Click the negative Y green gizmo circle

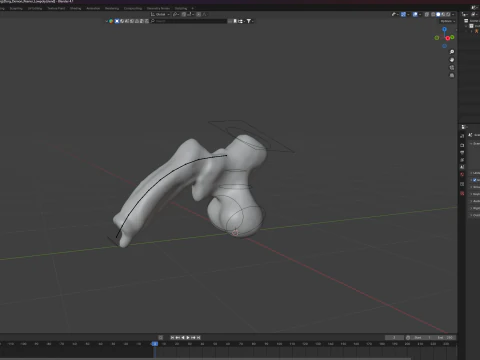(437, 38)
